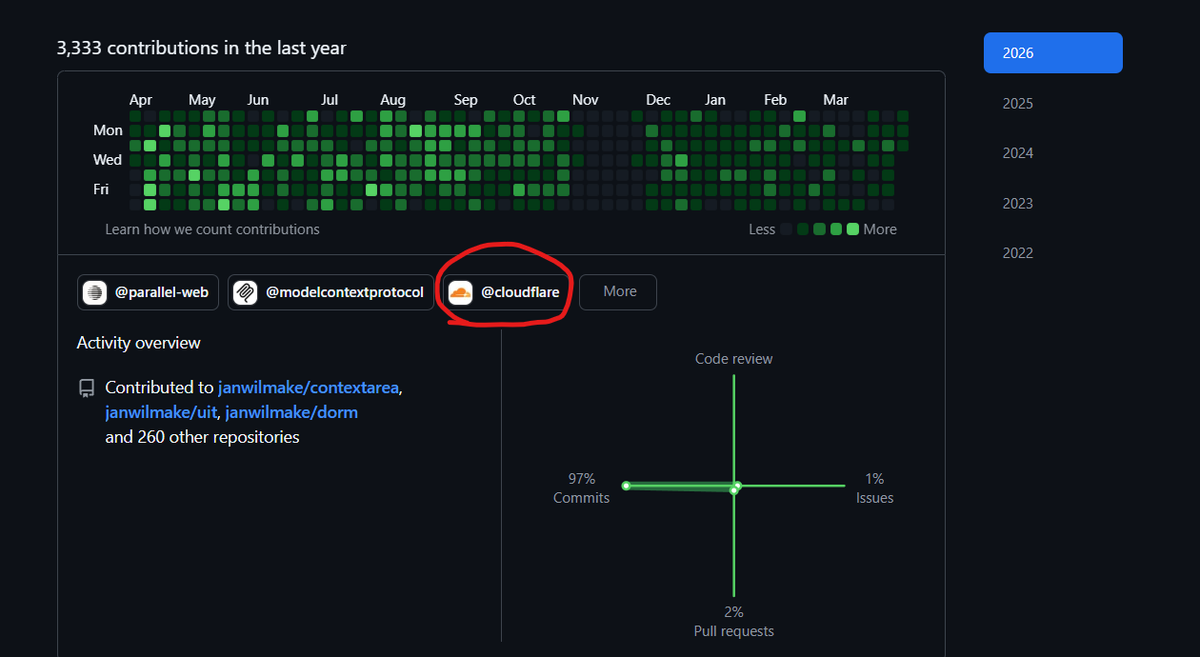Viewport: 1200px width, 657px height.
Task: Open the @parallel-web organization filter
Action: click(148, 292)
